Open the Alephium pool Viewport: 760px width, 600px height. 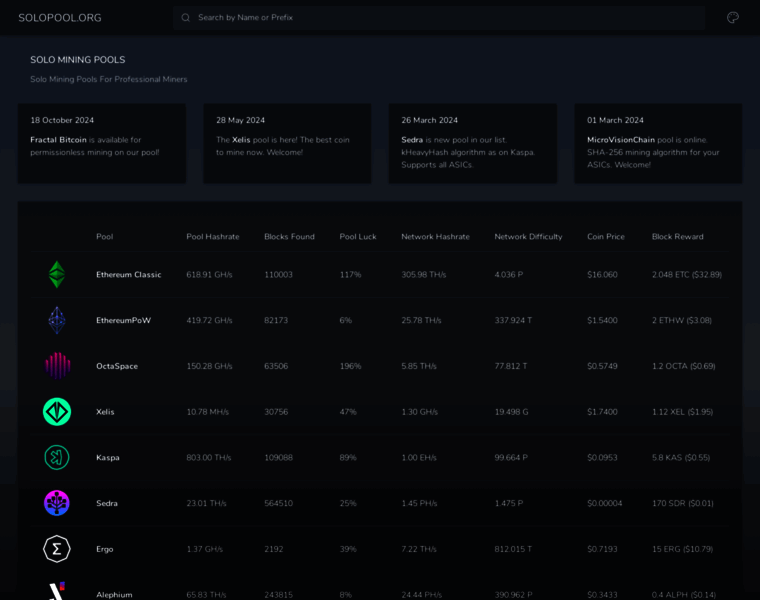[x=114, y=595]
